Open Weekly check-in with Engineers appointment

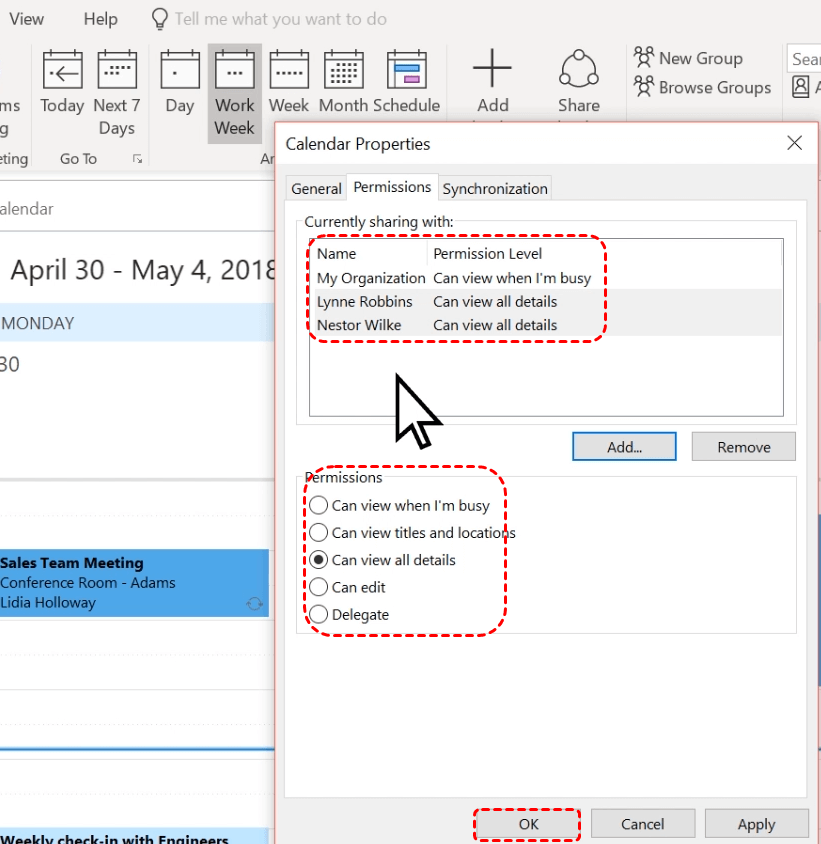(134, 836)
